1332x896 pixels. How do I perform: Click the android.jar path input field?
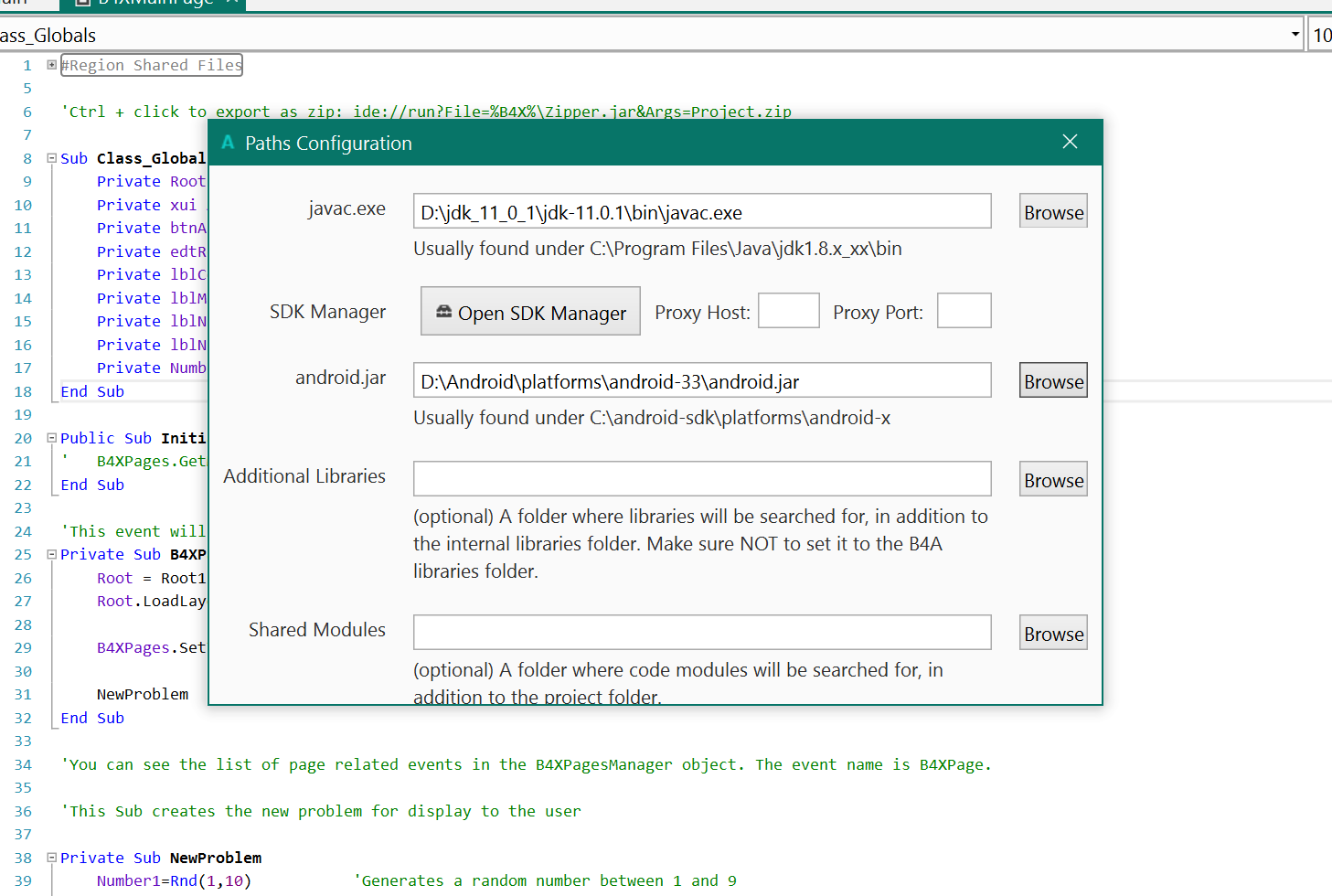click(x=702, y=380)
